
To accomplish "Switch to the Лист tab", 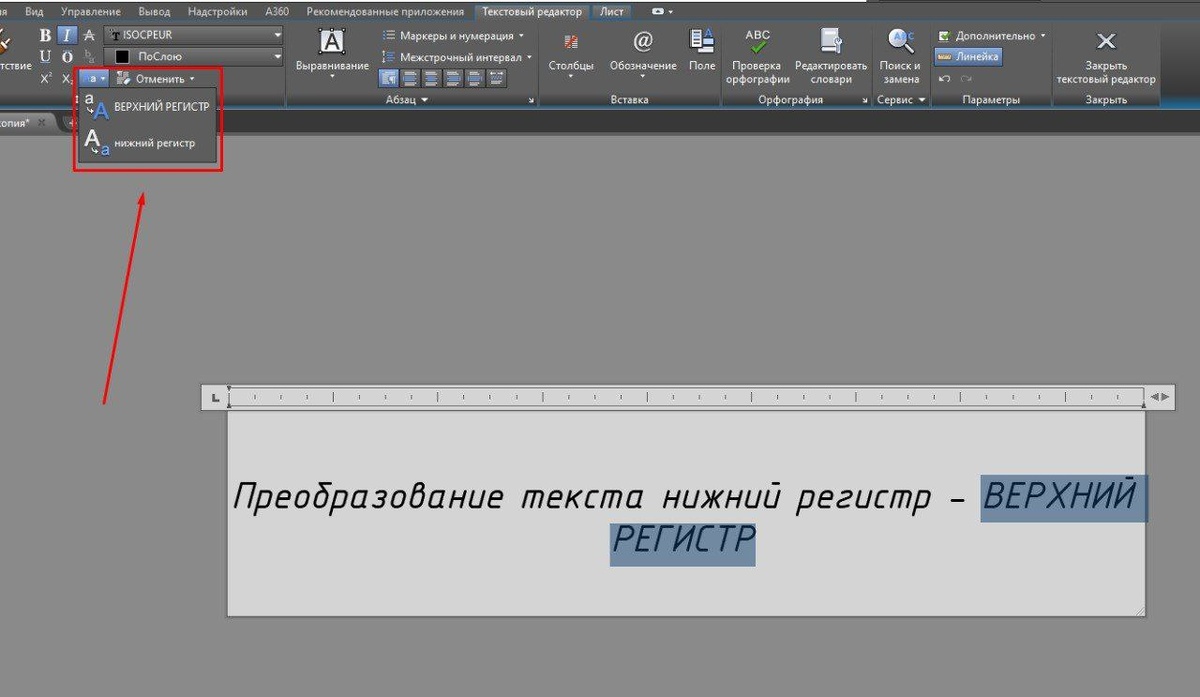I will [x=612, y=11].
